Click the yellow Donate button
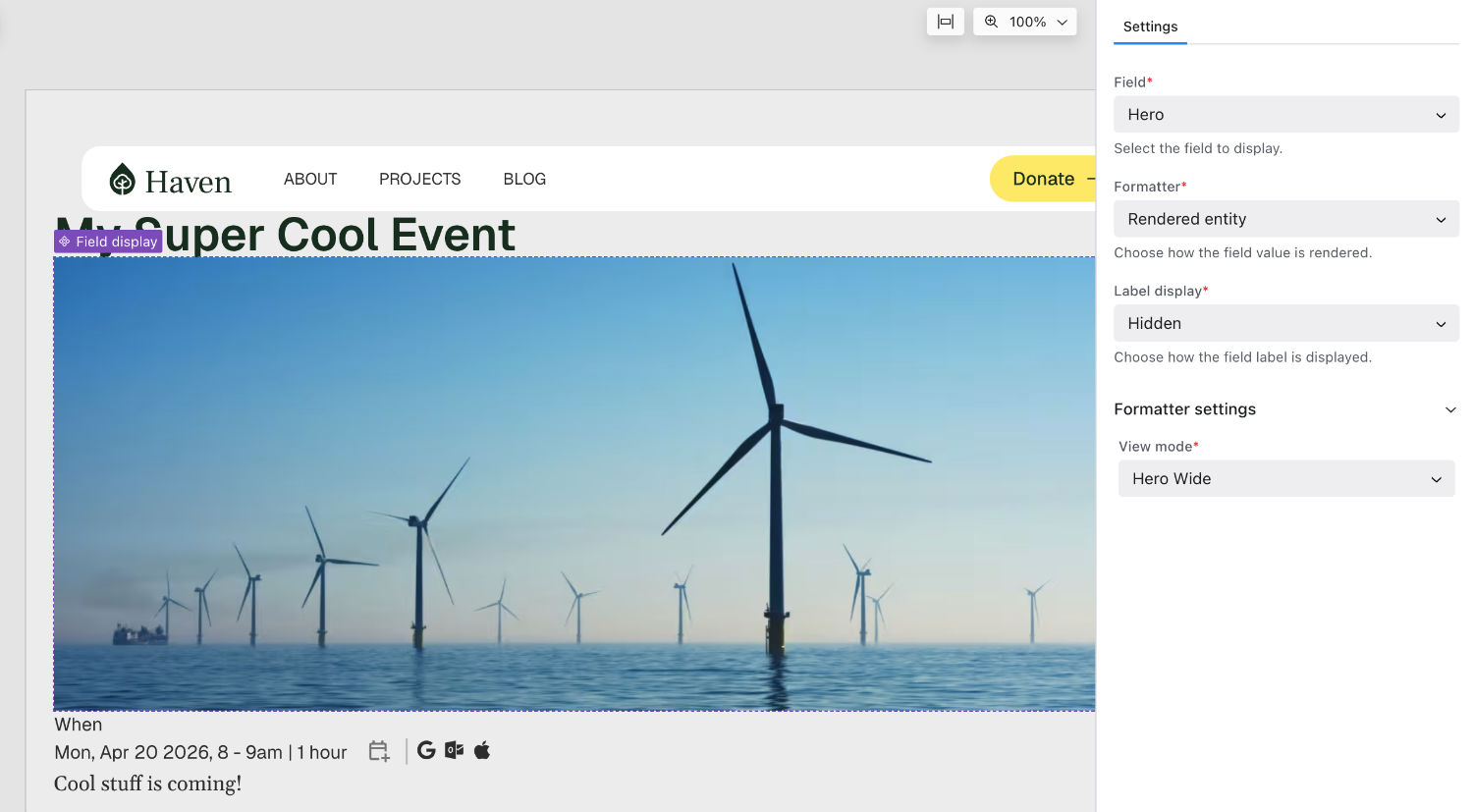Viewport: 1473px width, 812px height. pyautogui.click(x=1043, y=179)
